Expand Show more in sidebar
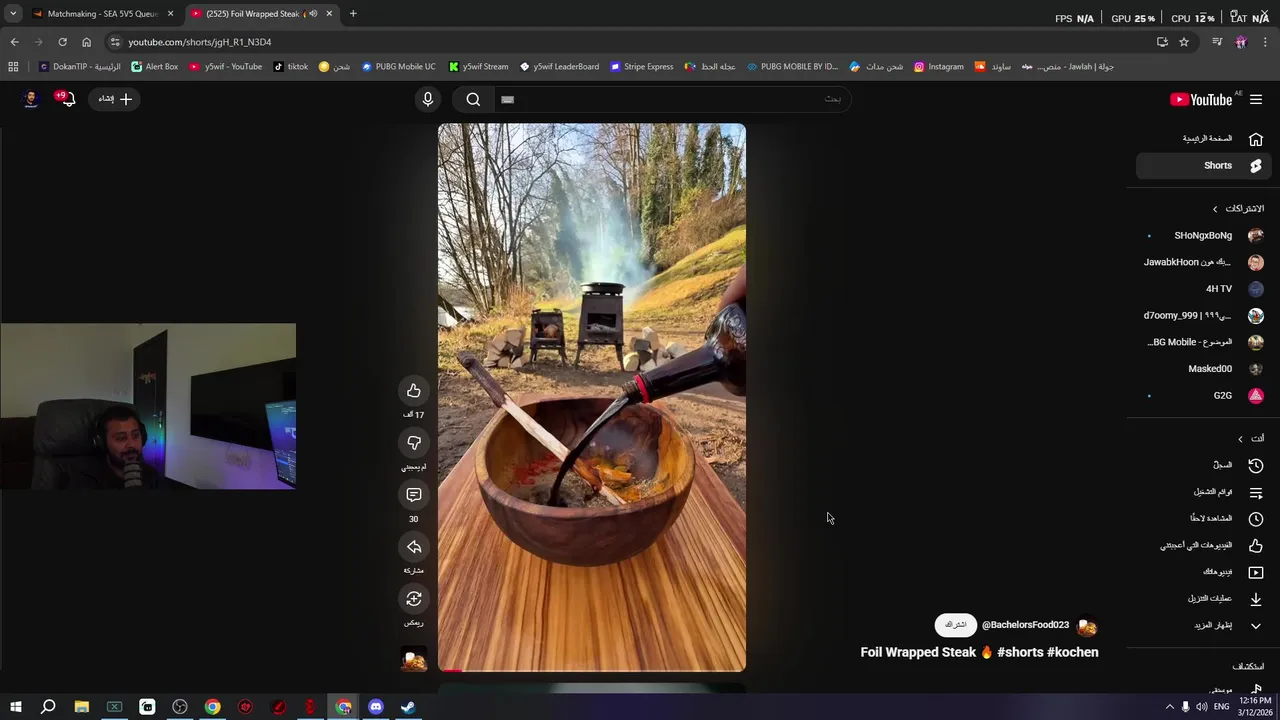 1204,626
